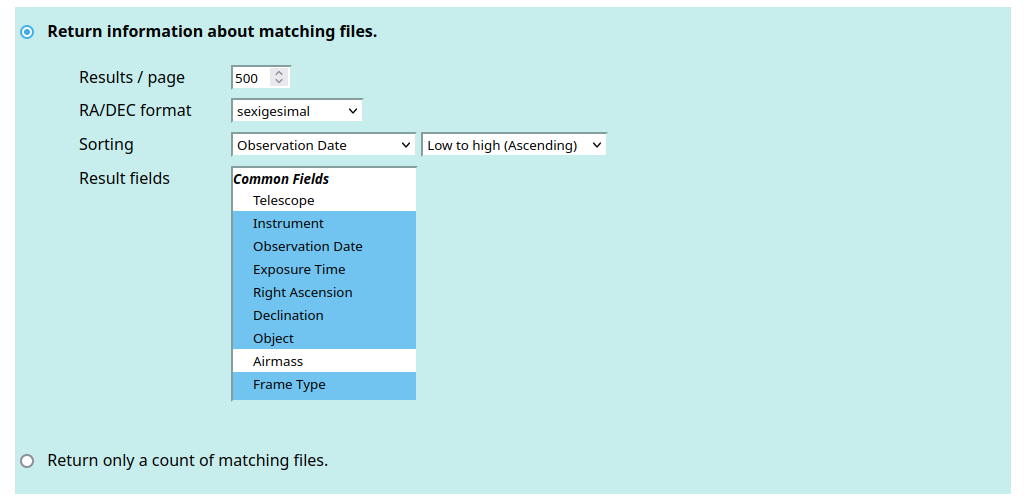Screen dimensions: 1024x502
Task: Open the Observation Date sorting dropdown
Action: coord(323,145)
